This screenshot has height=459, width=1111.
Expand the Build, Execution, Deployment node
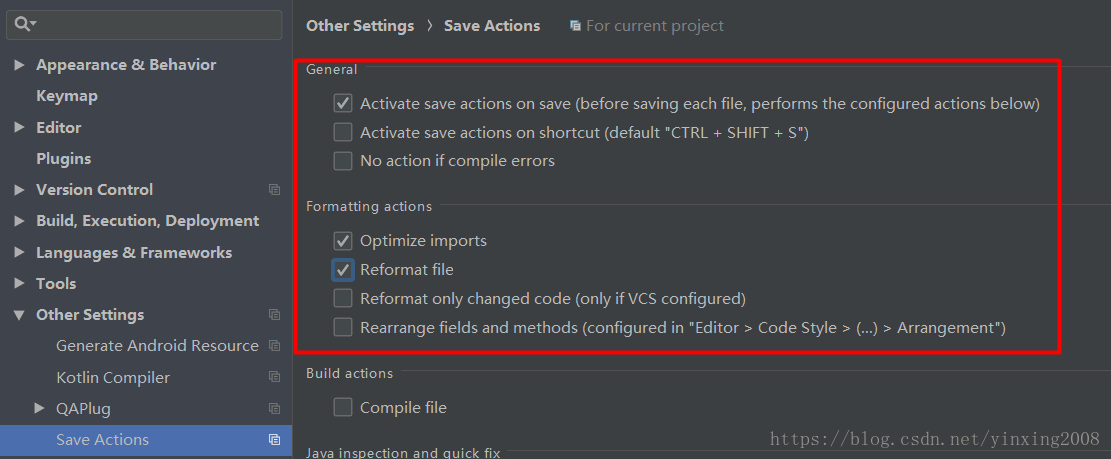coord(19,221)
